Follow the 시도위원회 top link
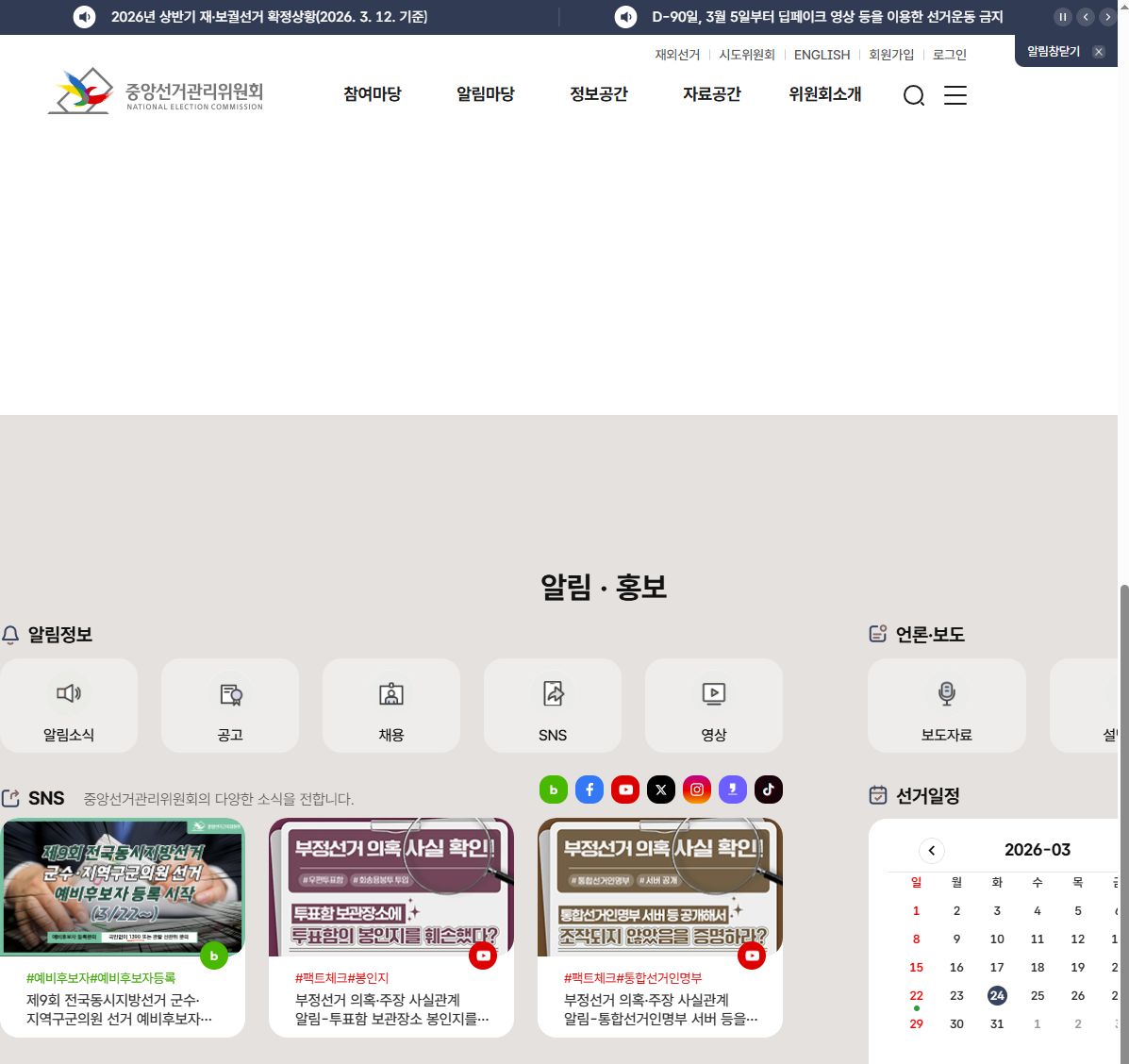1129x1064 pixels. (747, 55)
